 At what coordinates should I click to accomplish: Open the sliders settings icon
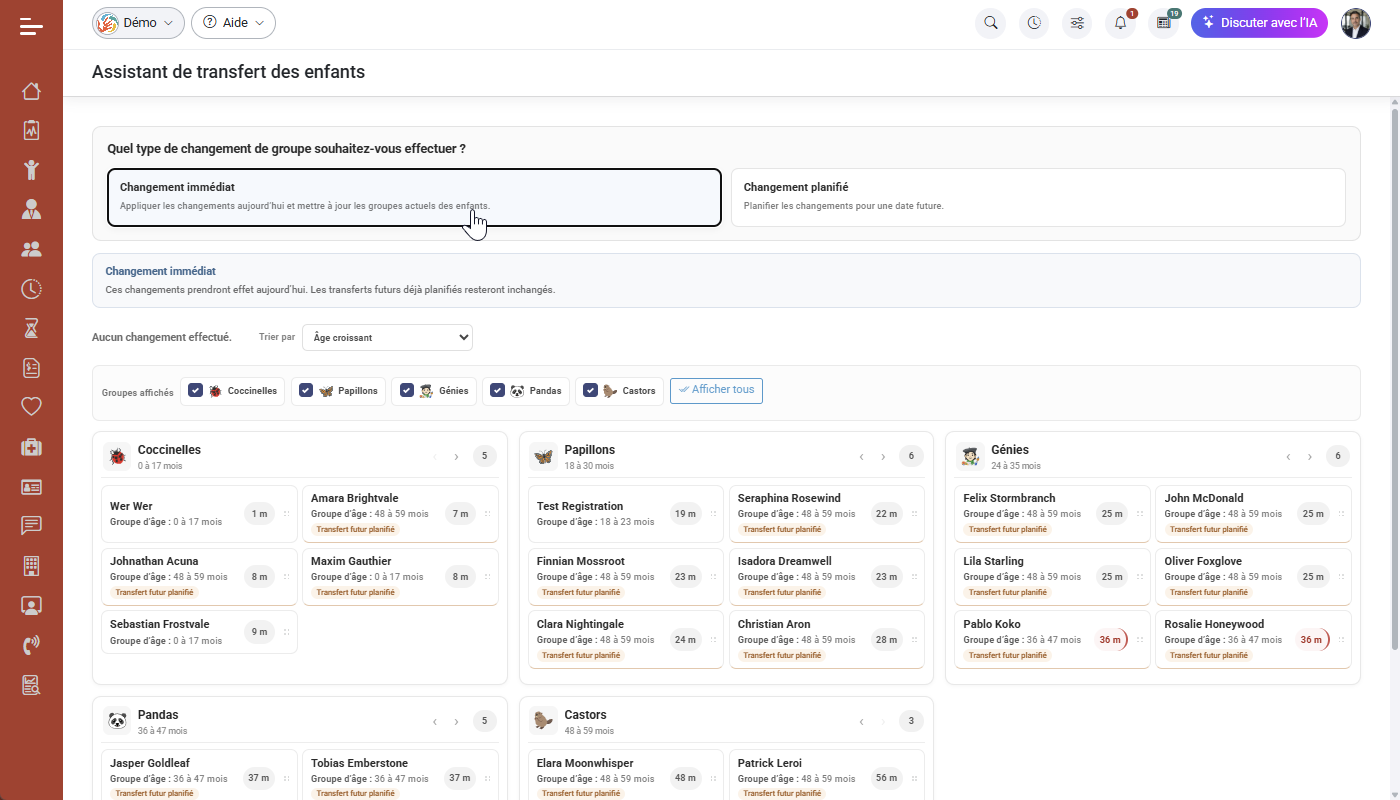tap(1077, 23)
